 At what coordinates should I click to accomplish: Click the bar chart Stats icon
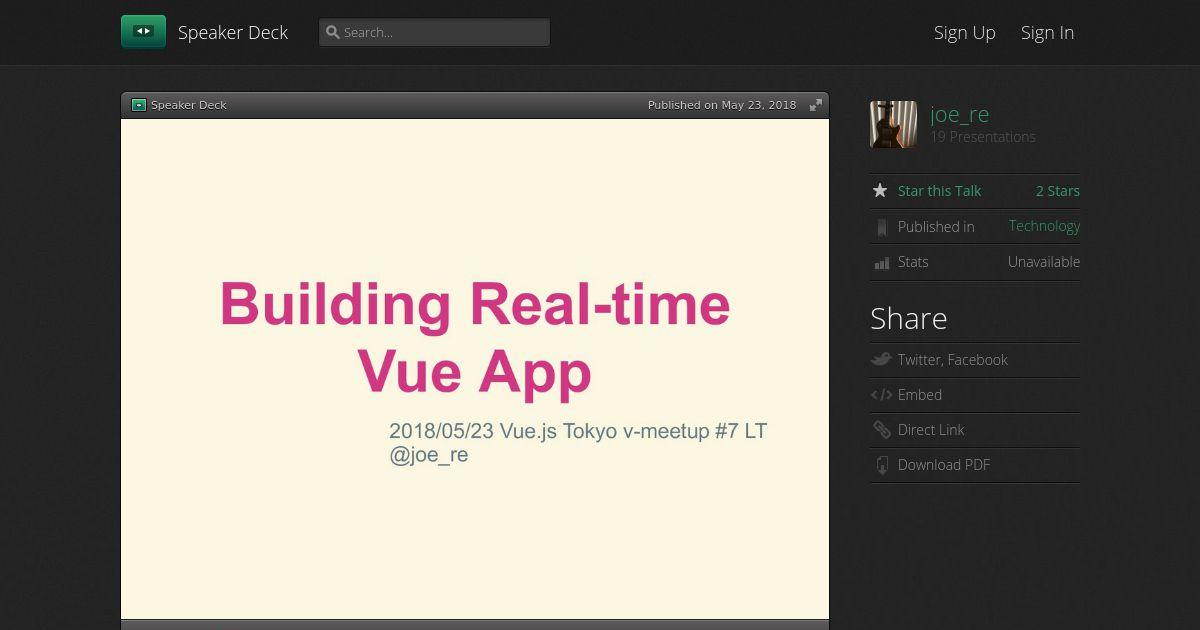point(881,263)
